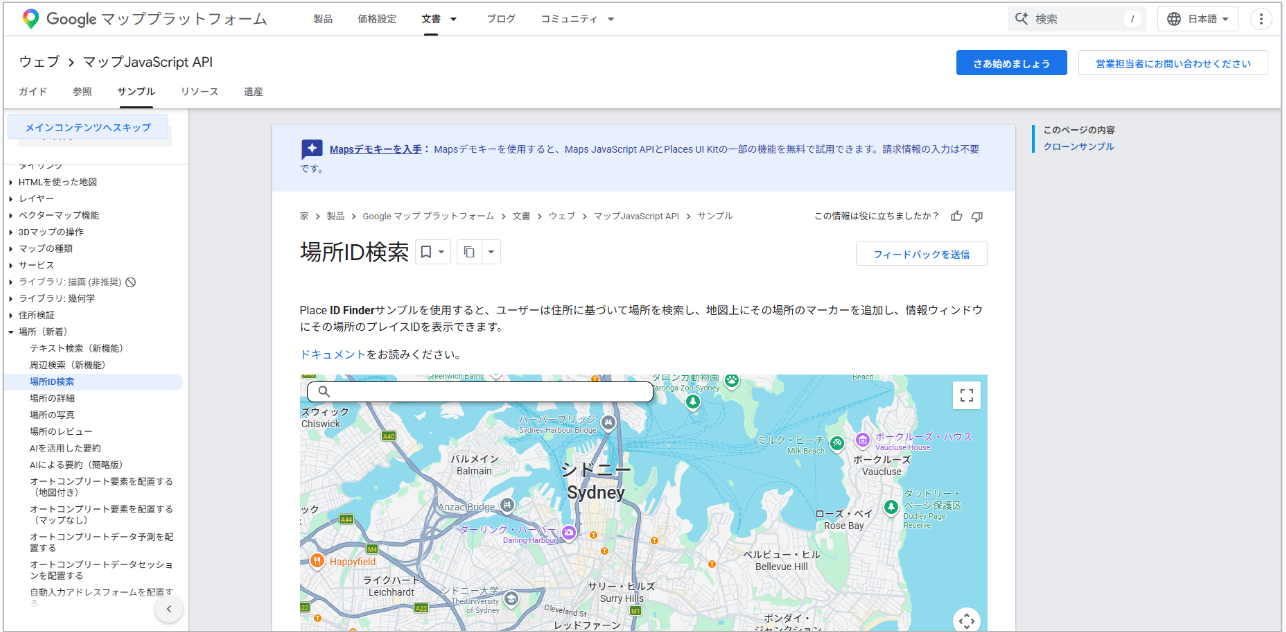
Task: Expand HTMLを使った地図 section
Action: point(11,182)
